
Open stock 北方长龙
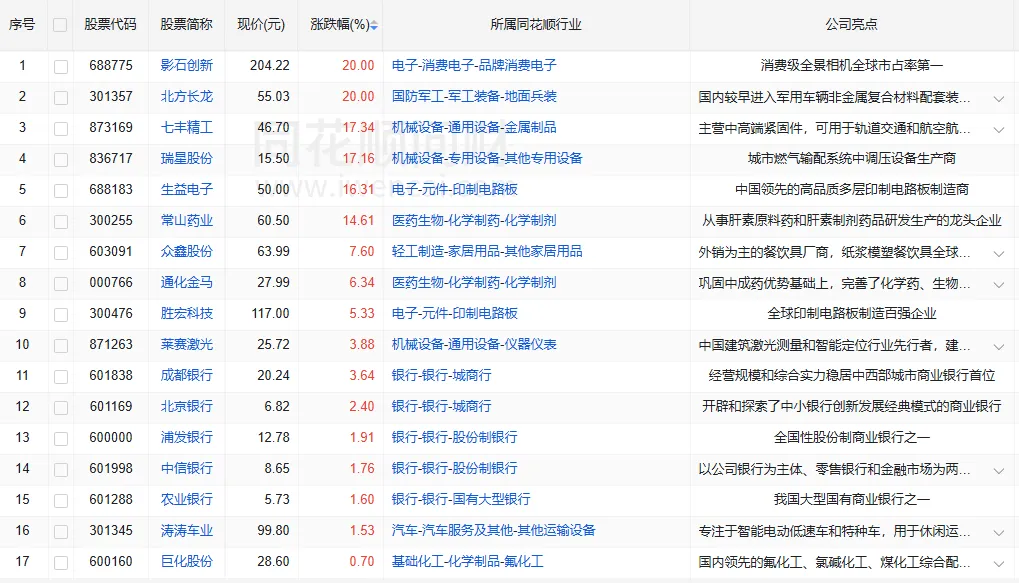coord(187,97)
